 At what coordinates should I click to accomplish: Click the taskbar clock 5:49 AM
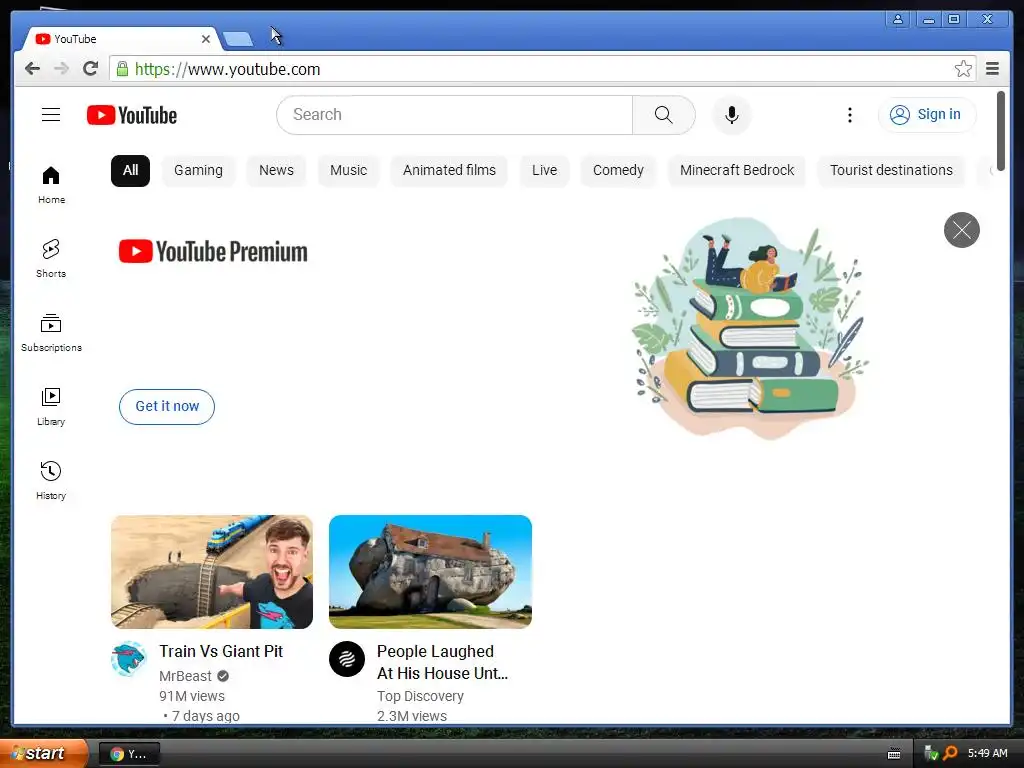click(x=987, y=754)
